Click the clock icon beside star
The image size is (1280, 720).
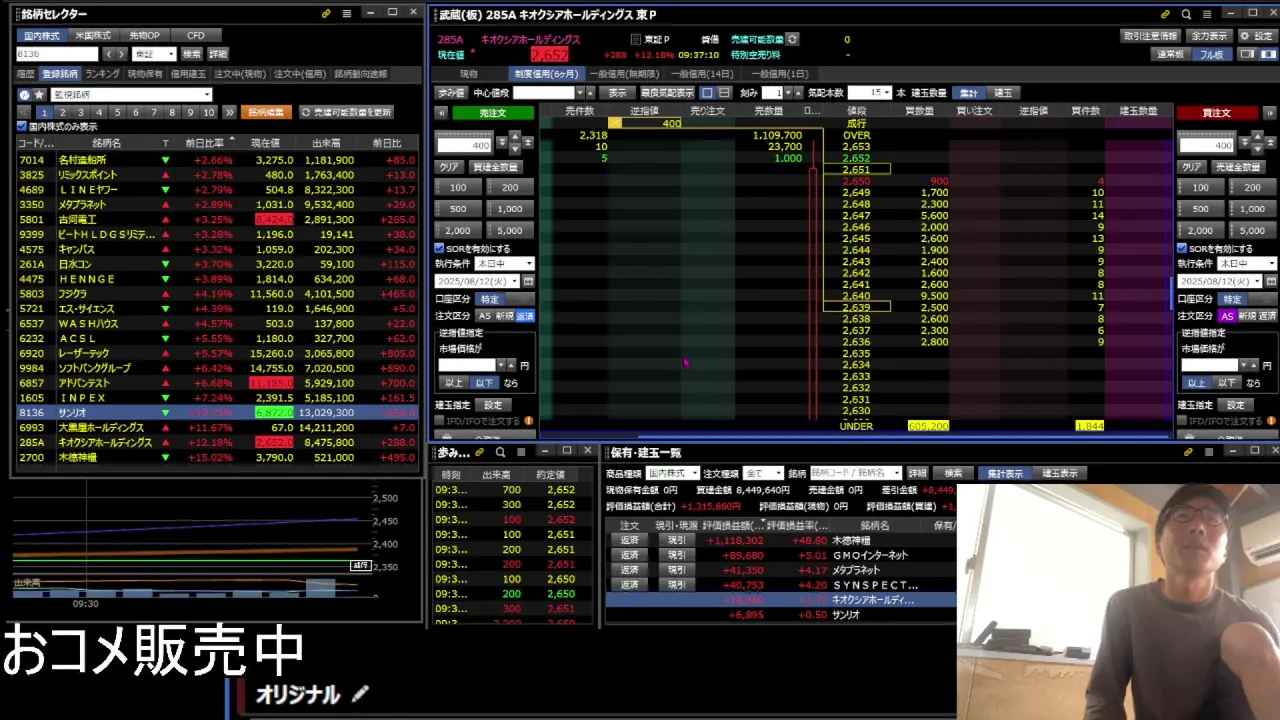[x=25, y=95]
